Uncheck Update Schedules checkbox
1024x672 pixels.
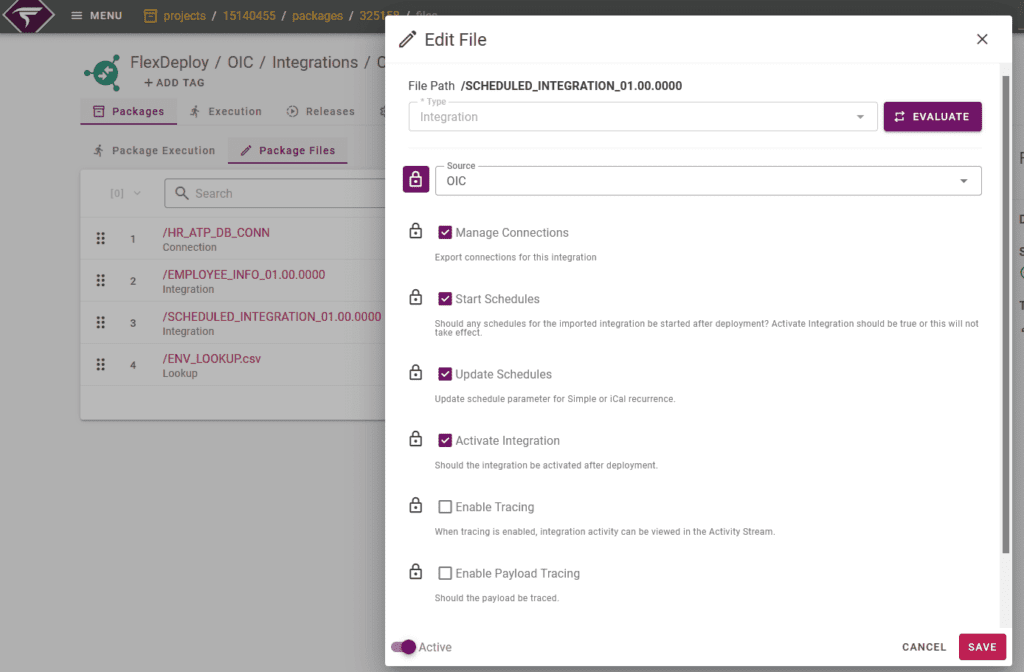[x=445, y=374]
